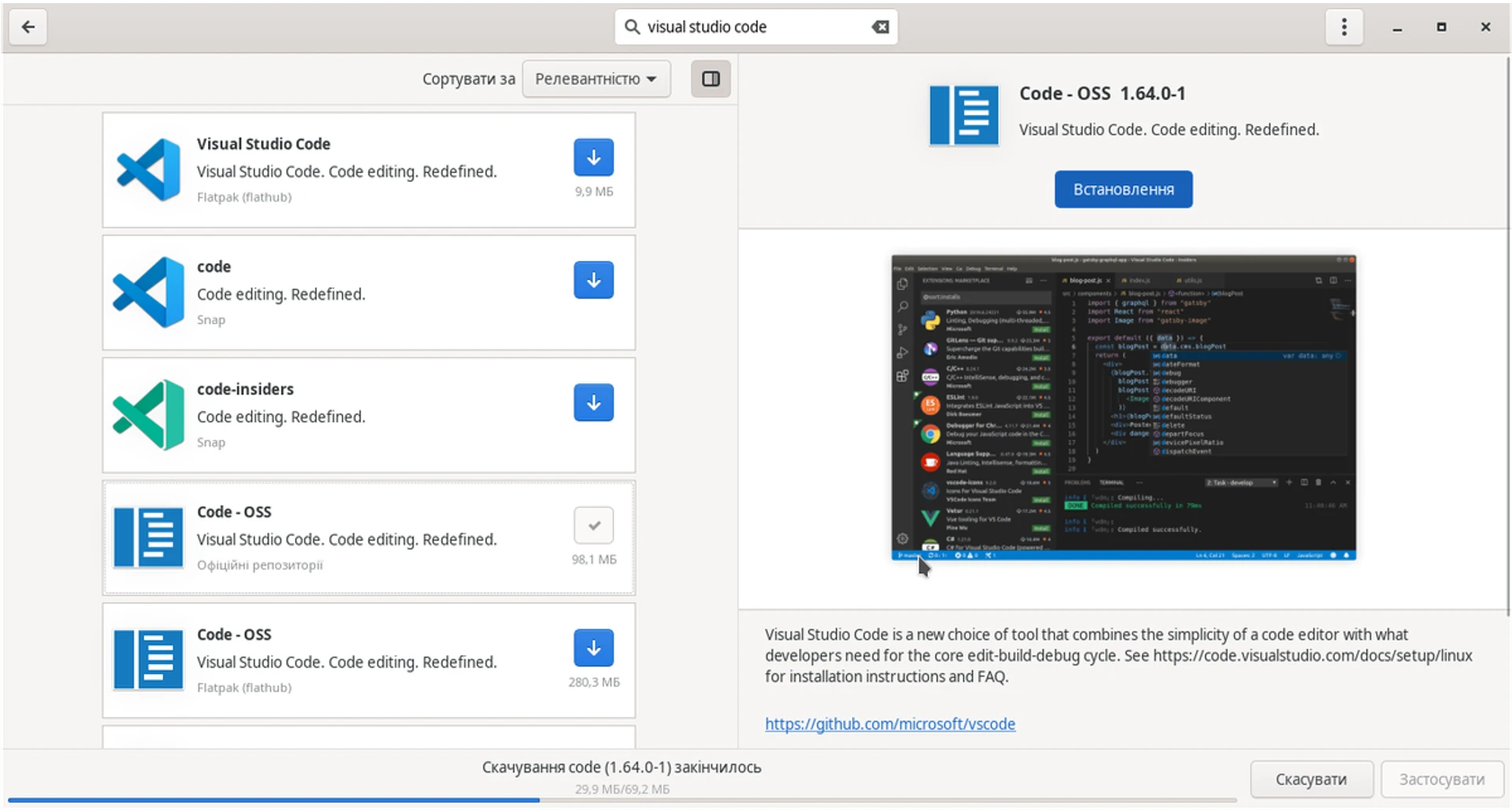Click the Застосувати apply button

pos(1442,779)
